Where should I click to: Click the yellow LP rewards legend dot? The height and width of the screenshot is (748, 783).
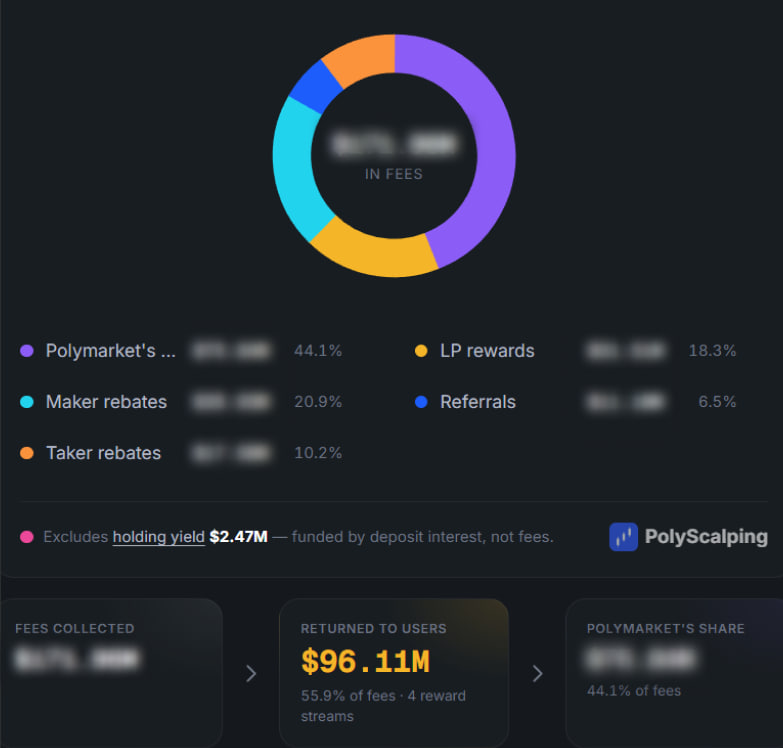pos(421,351)
